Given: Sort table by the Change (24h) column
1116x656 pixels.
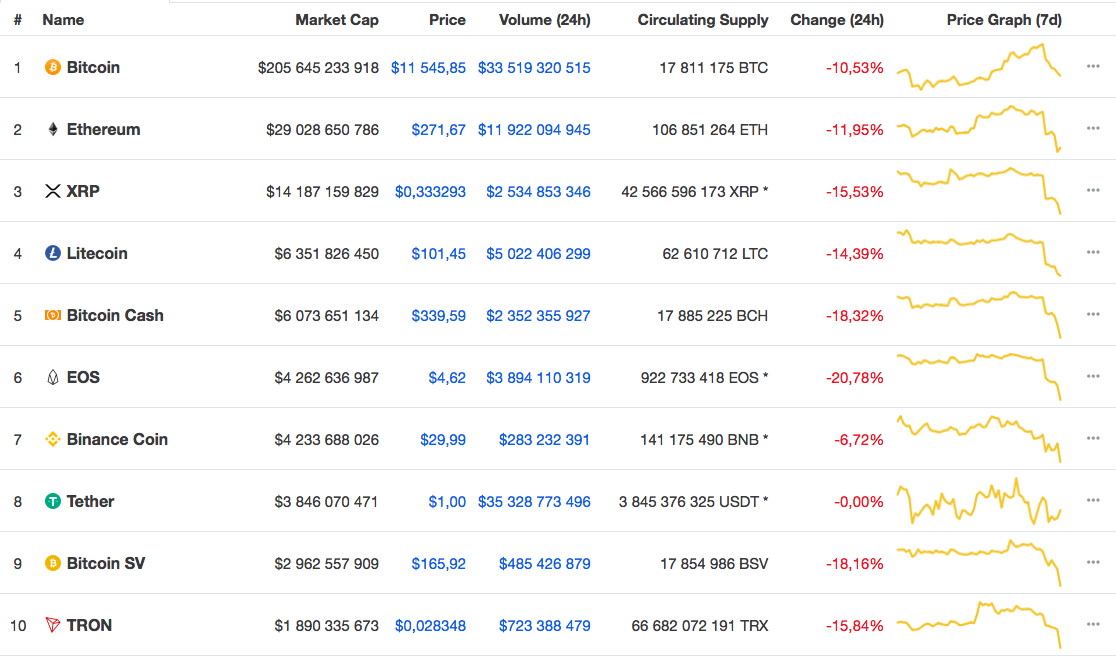Looking at the screenshot, I should [x=837, y=20].
